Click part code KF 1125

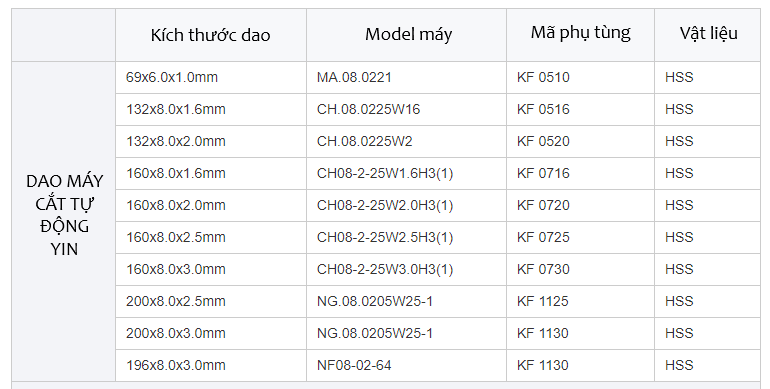(580, 302)
